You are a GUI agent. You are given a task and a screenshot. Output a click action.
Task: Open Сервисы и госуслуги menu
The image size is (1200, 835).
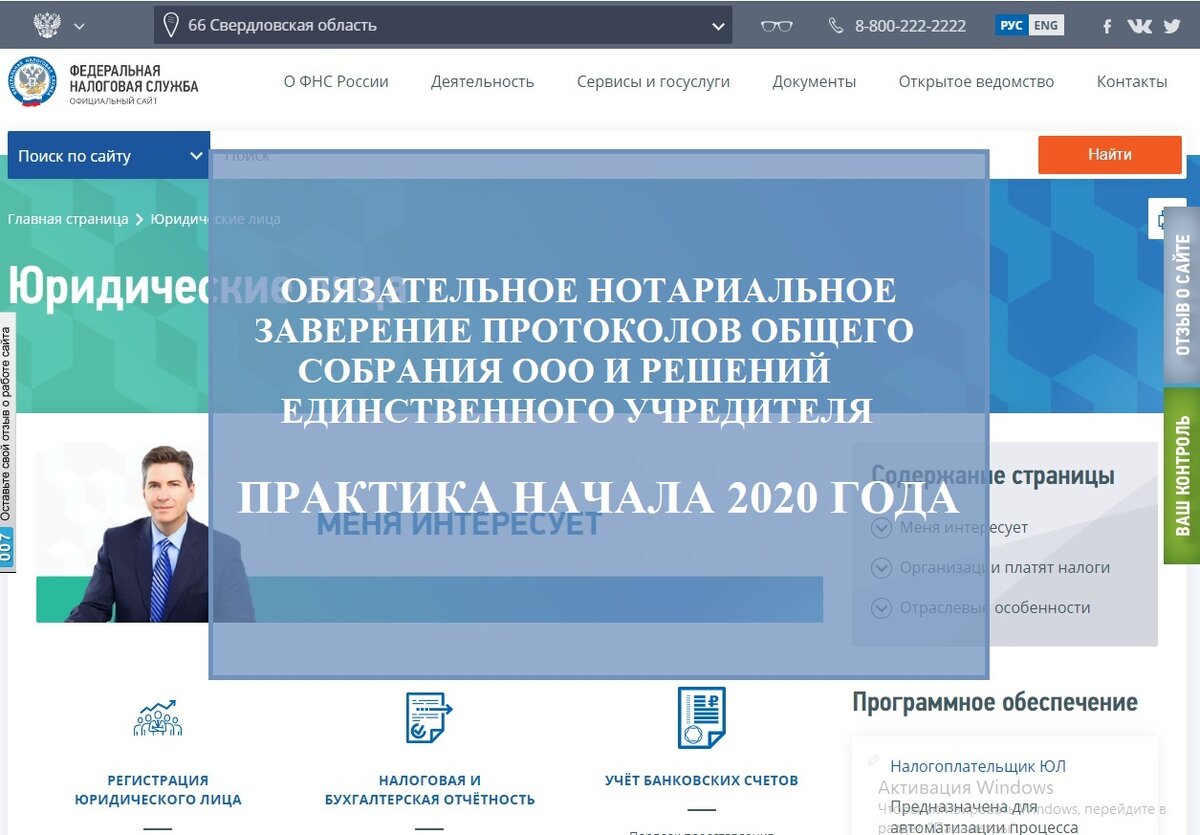[653, 82]
